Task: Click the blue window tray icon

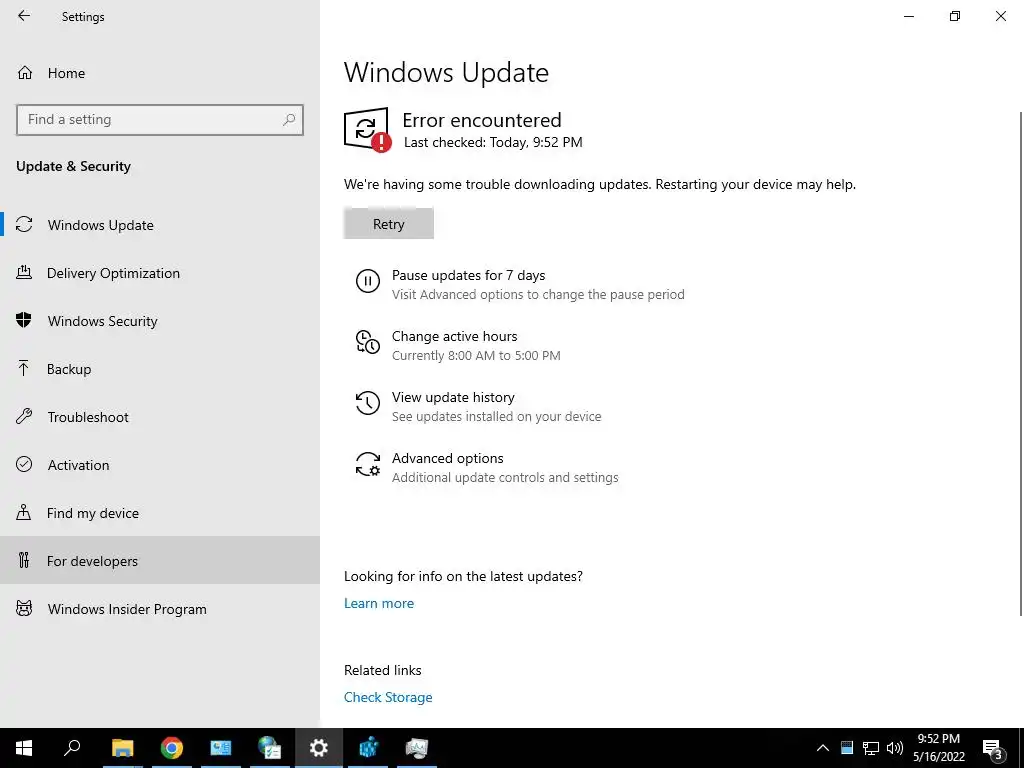Action: coord(847,748)
